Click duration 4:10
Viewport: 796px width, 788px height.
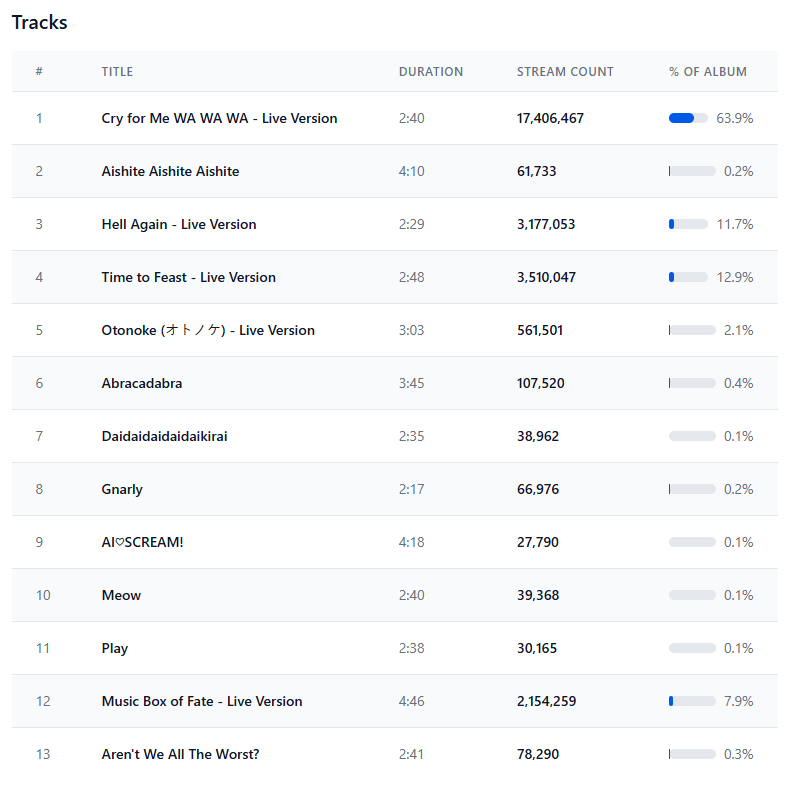[x=411, y=171]
